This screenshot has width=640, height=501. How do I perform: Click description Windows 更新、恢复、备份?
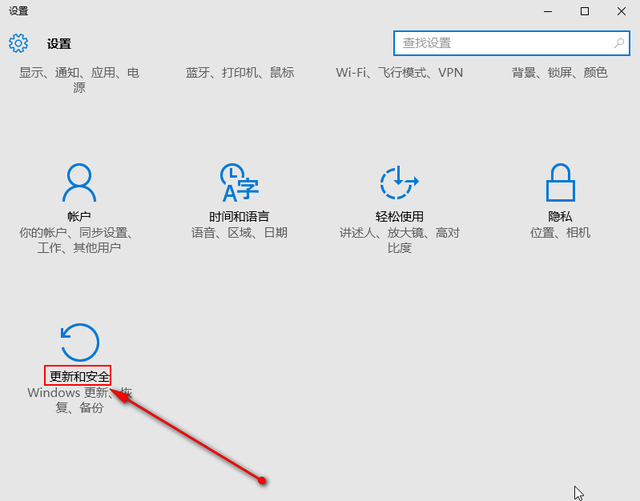(x=80, y=400)
